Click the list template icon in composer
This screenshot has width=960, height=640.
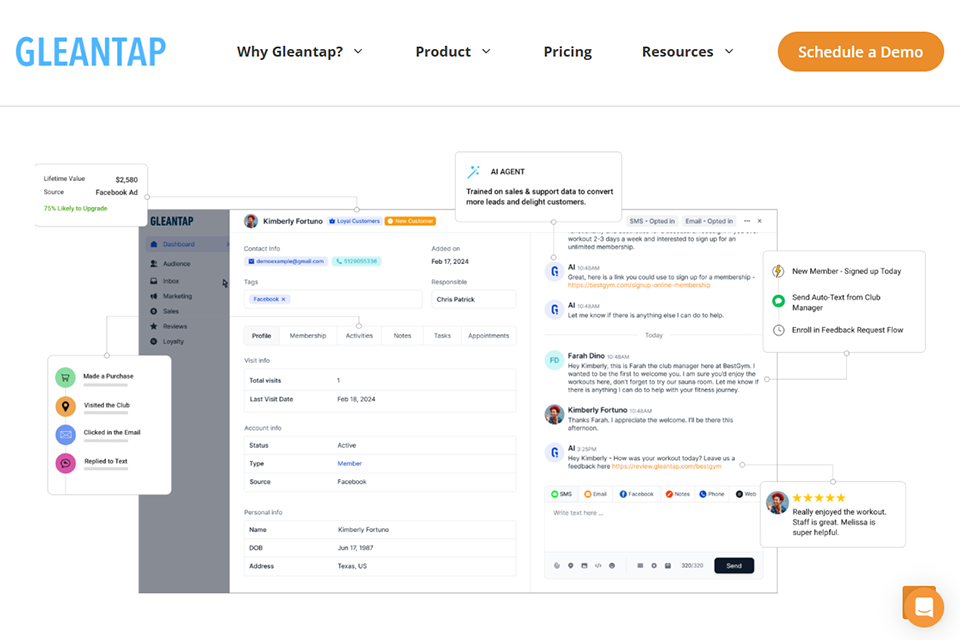pos(640,566)
